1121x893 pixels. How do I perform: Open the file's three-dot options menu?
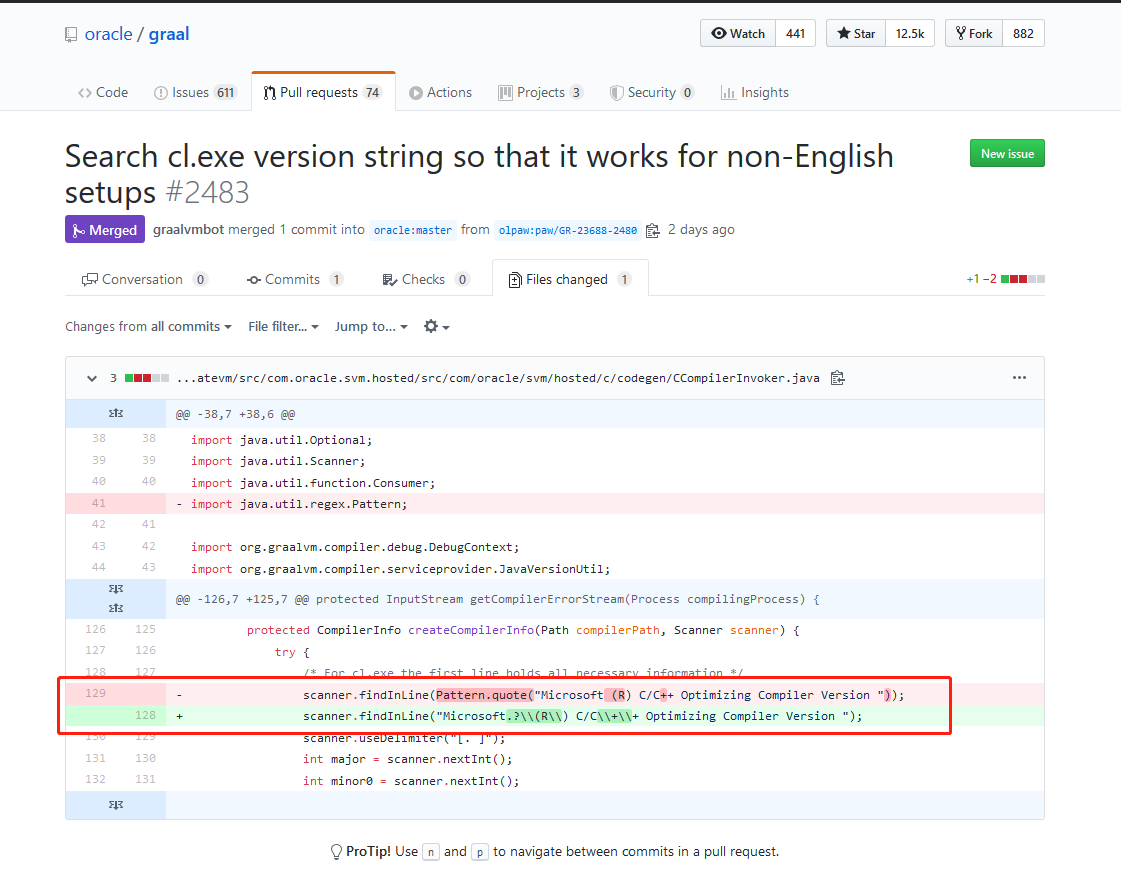tap(1019, 378)
